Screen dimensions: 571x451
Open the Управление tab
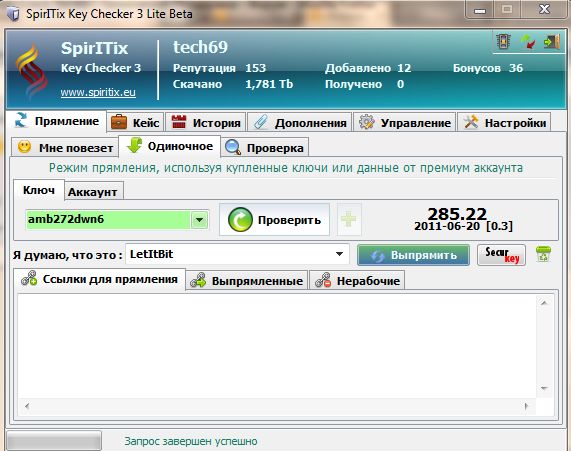(x=405, y=123)
